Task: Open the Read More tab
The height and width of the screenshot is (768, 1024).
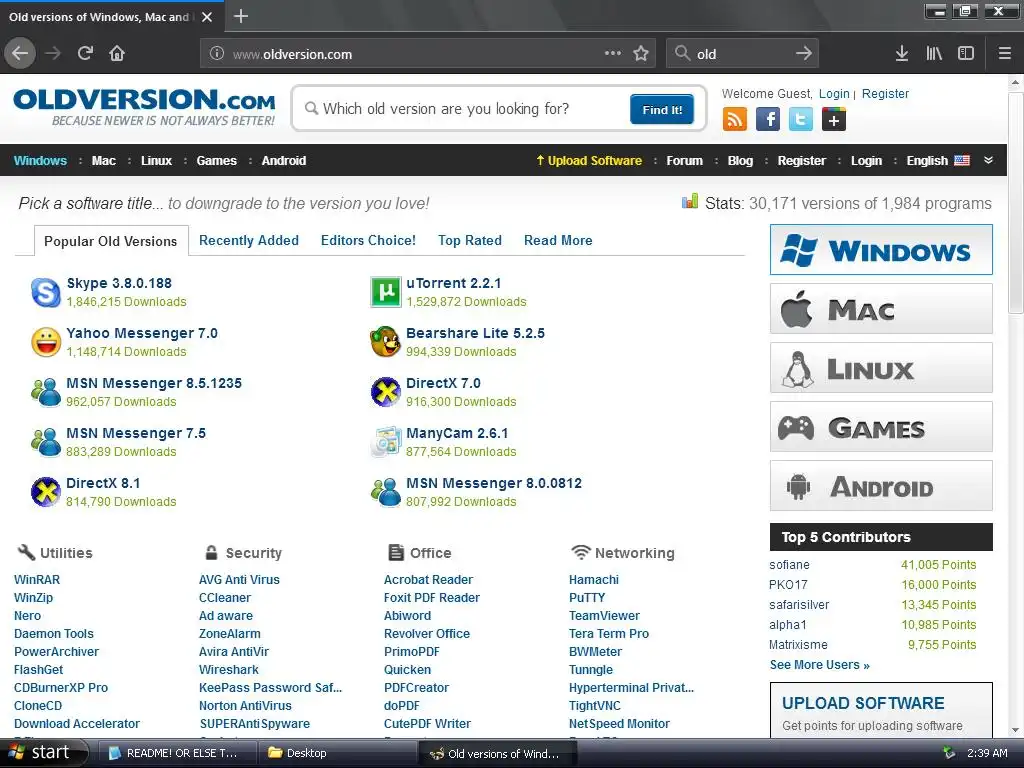Action: (x=558, y=240)
